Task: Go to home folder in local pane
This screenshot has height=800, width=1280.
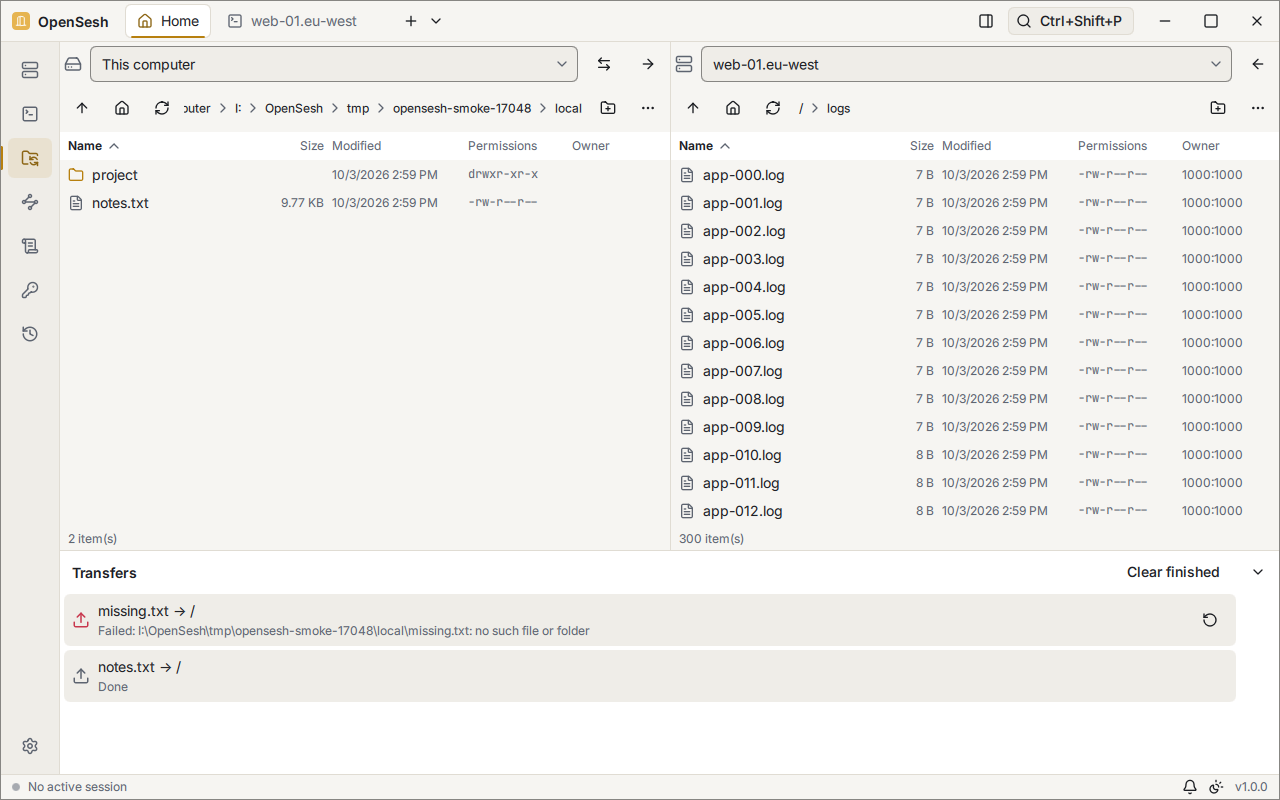Action: point(122,108)
